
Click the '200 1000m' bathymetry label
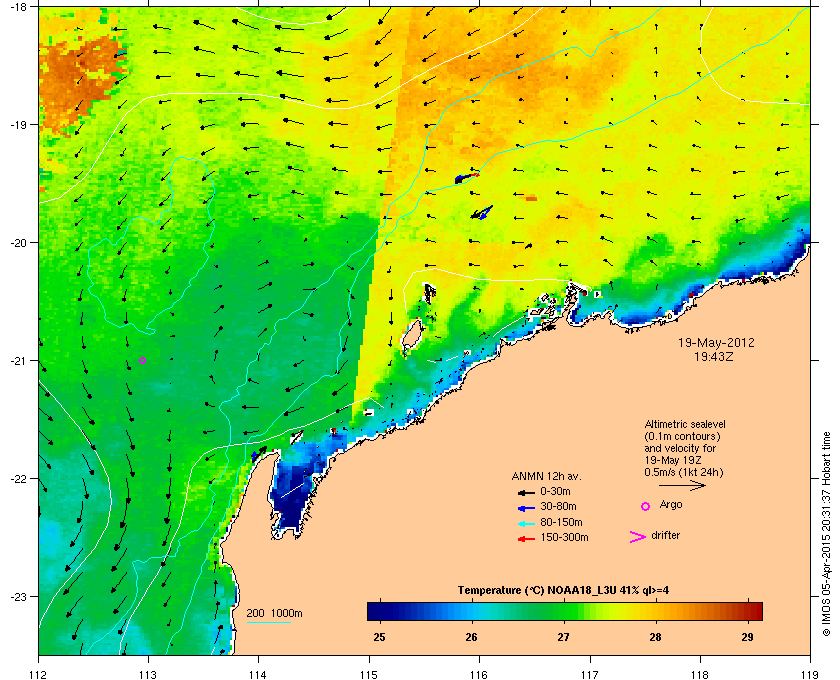point(274,613)
